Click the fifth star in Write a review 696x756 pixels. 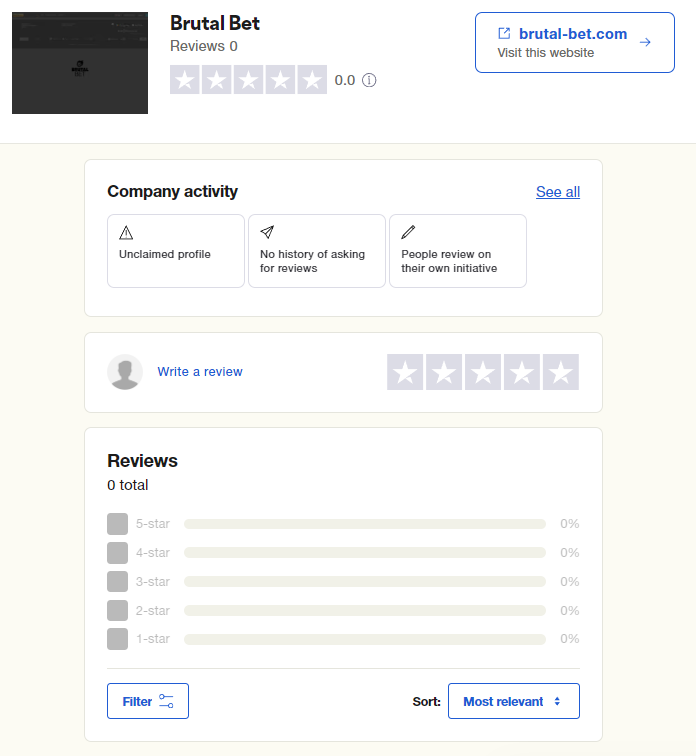[x=561, y=372]
